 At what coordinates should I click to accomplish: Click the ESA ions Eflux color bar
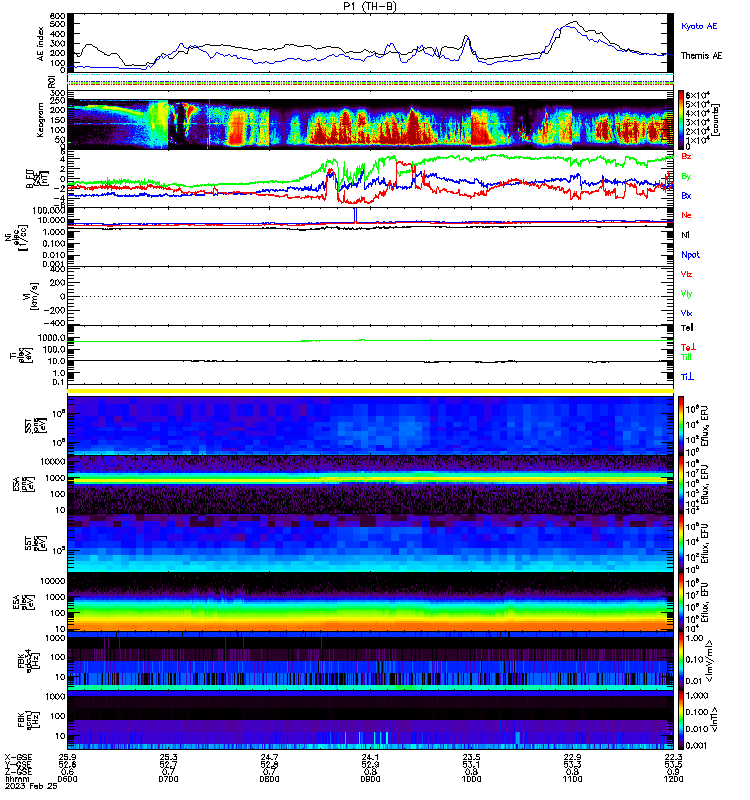coord(681,484)
